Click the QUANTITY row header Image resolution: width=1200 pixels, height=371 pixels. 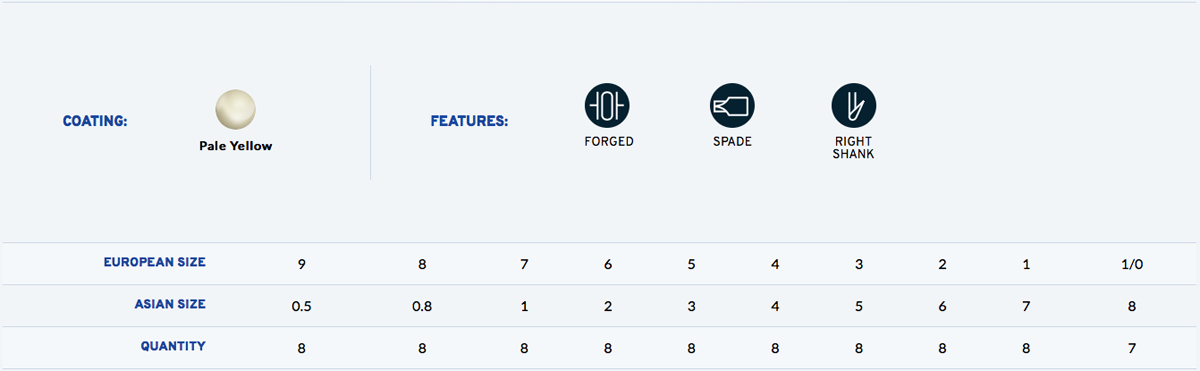[173, 347]
